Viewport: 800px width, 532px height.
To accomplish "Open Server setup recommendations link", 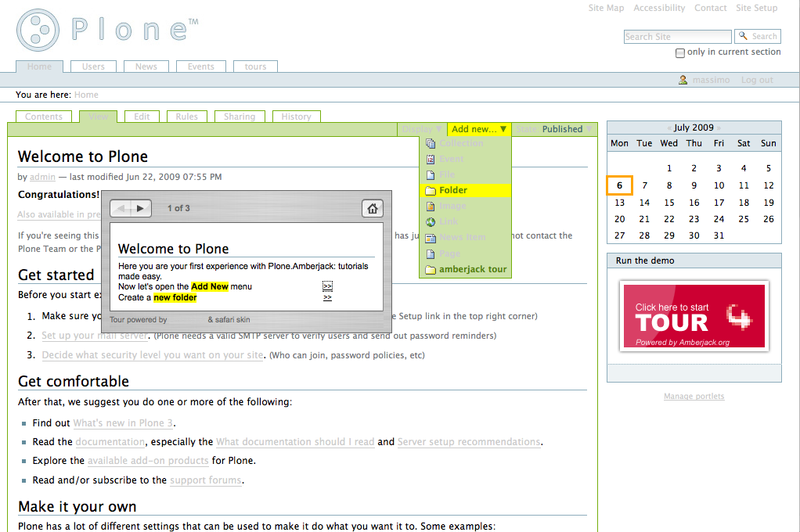I will pyautogui.click(x=469, y=442).
